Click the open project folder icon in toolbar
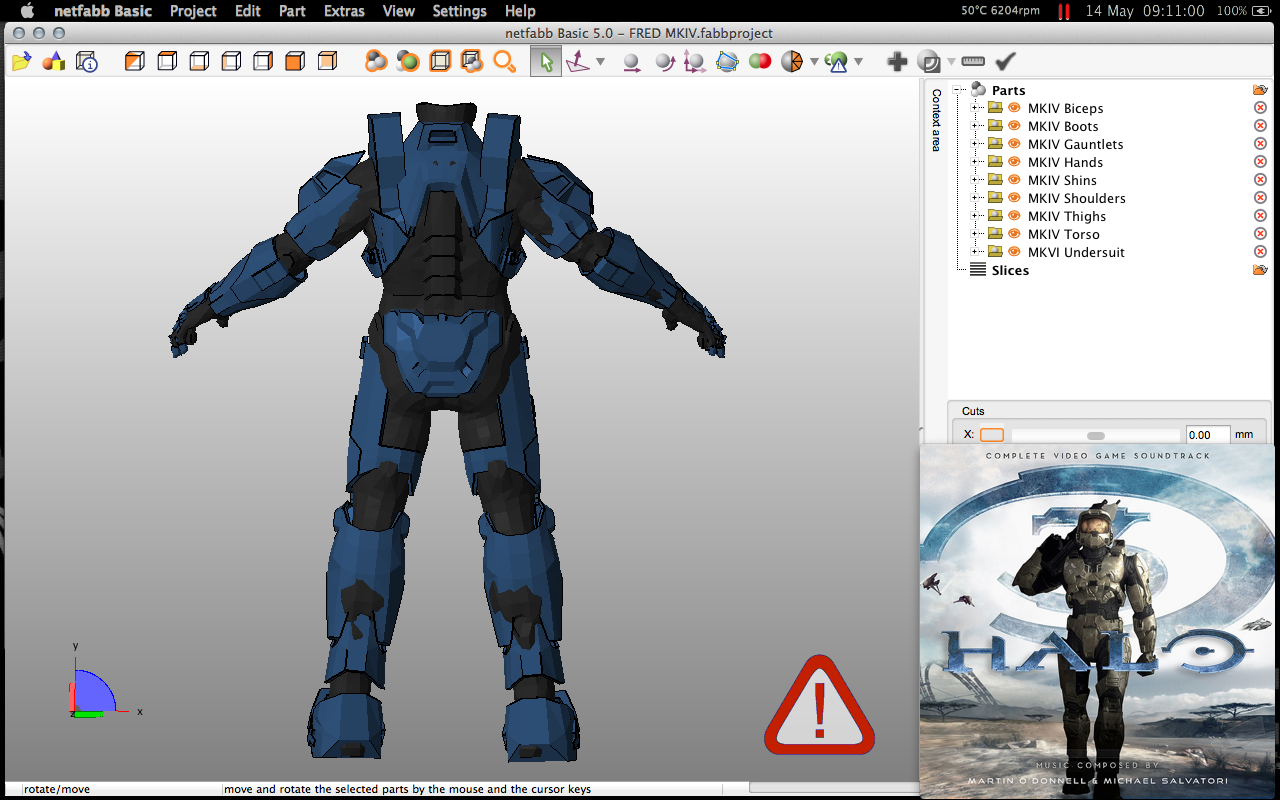 [x=21, y=62]
